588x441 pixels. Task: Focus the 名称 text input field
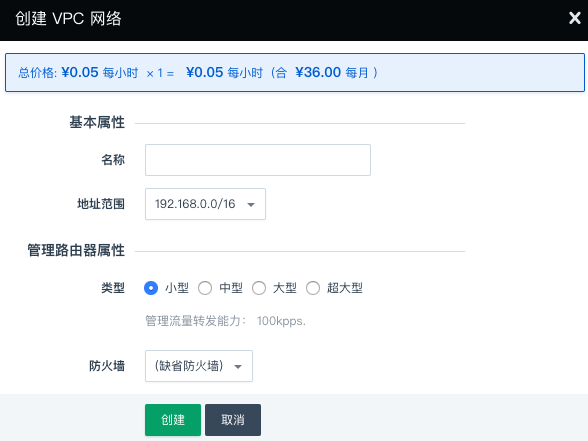click(x=258, y=160)
